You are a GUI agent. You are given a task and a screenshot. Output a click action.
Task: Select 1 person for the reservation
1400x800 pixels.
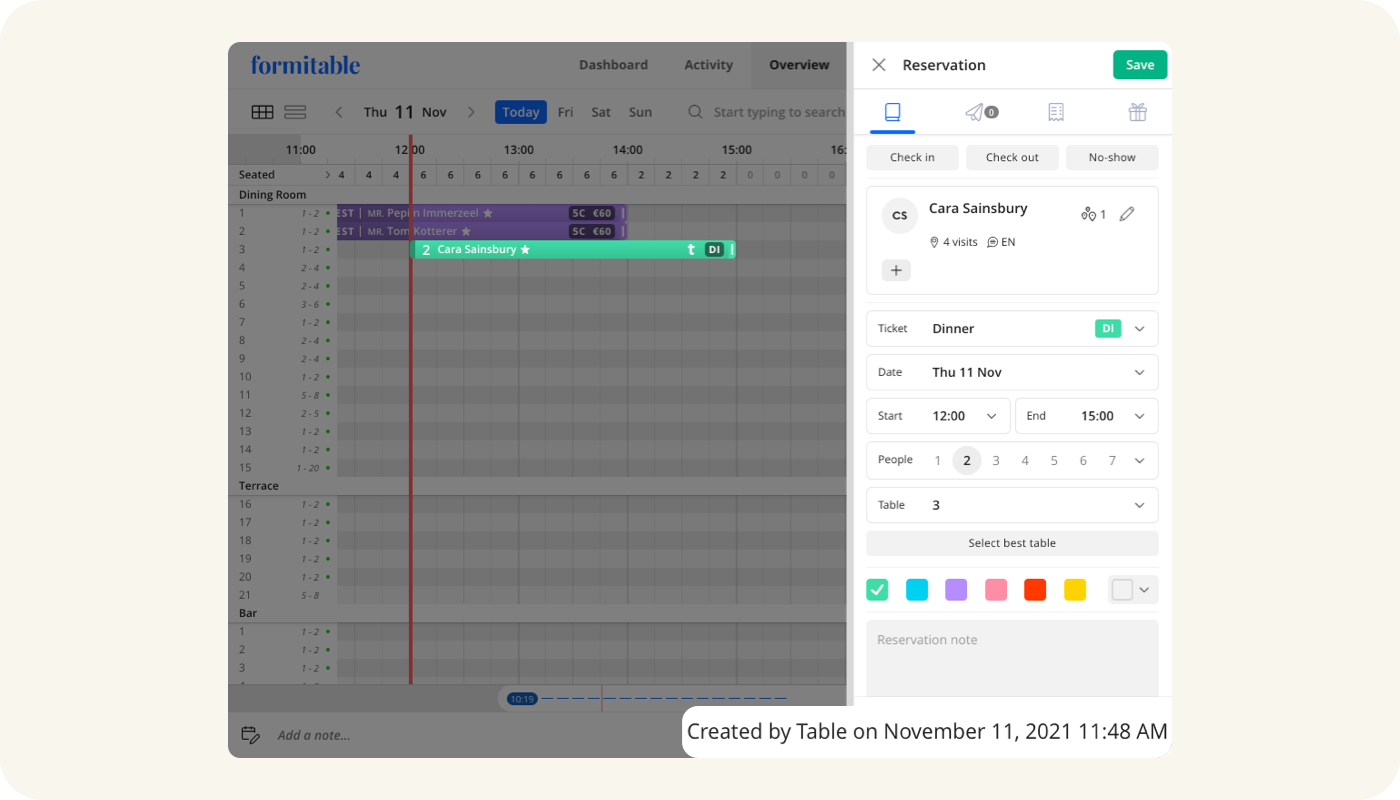tap(938, 460)
